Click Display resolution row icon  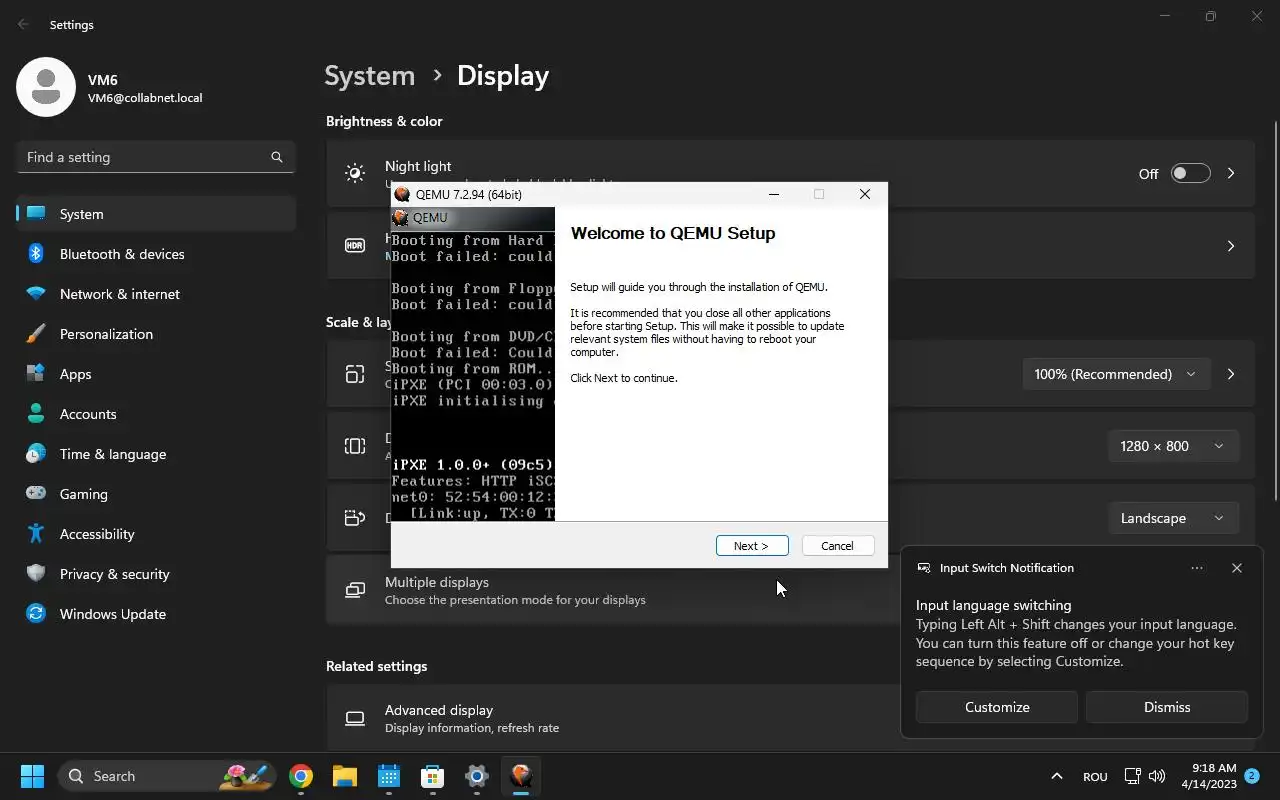tap(355, 446)
